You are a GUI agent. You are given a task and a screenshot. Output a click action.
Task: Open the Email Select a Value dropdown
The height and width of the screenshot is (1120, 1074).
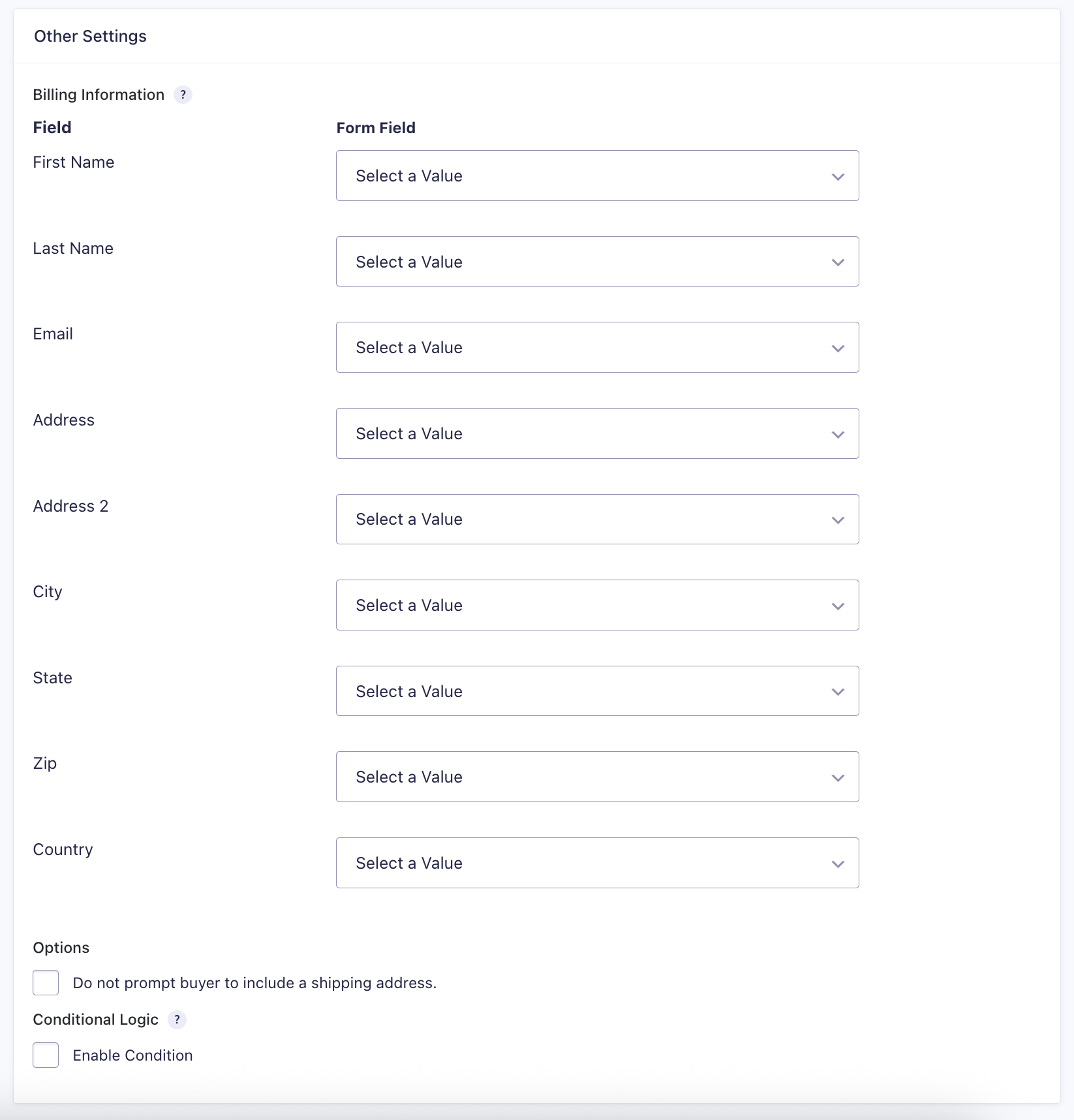(596, 348)
